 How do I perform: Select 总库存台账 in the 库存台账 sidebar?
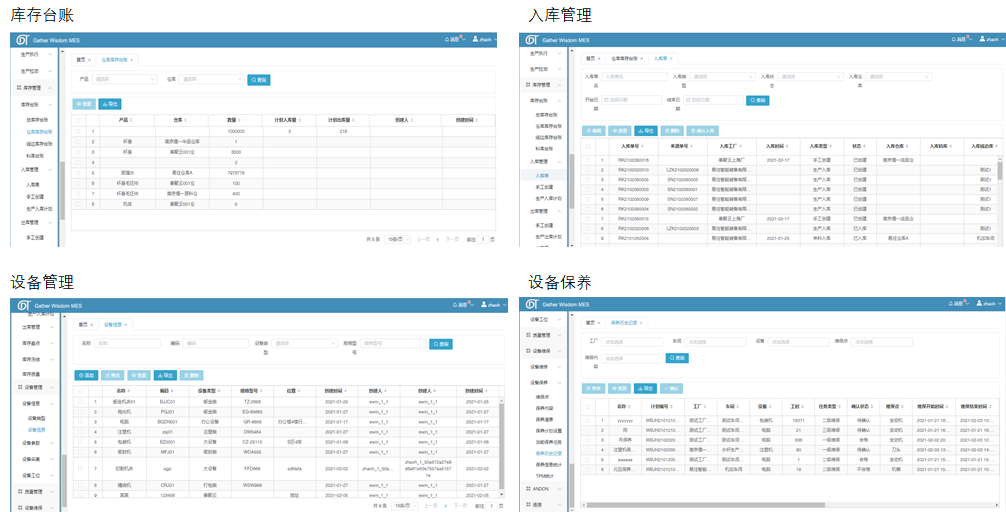coord(37,119)
